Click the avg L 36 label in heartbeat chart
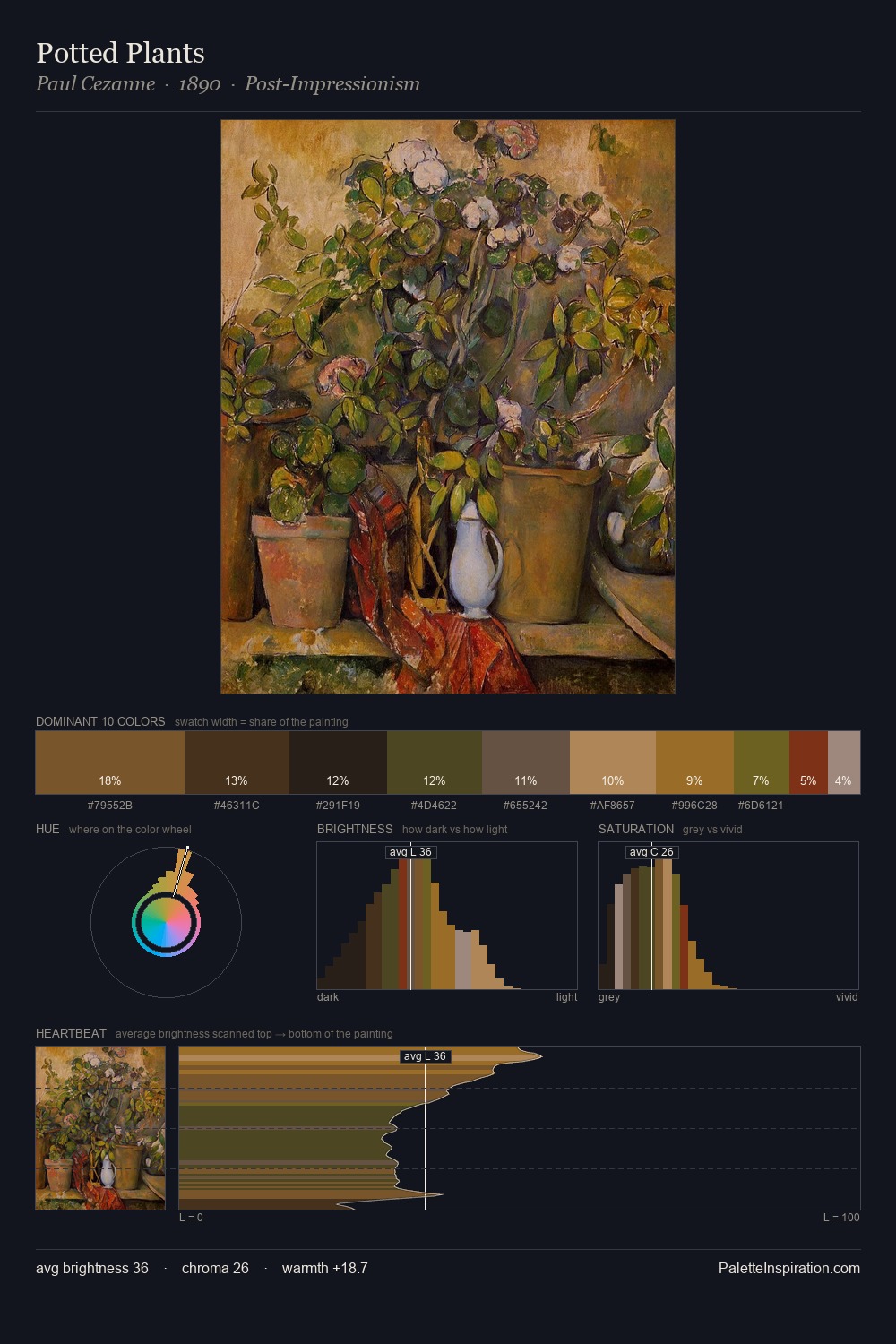Viewport: 896px width, 1344px height. 425,1056
